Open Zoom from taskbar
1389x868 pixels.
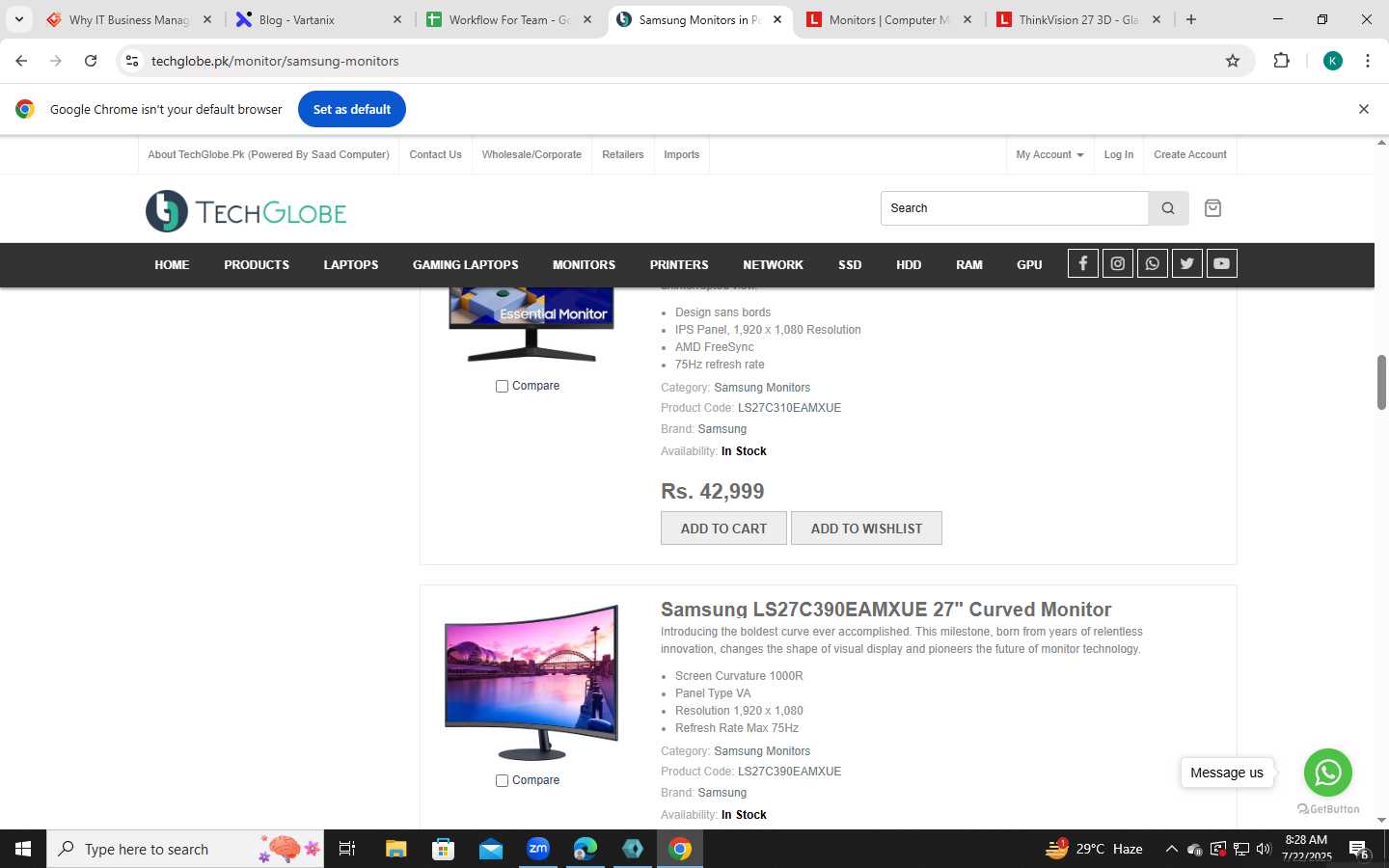click(x=538, y=849)
